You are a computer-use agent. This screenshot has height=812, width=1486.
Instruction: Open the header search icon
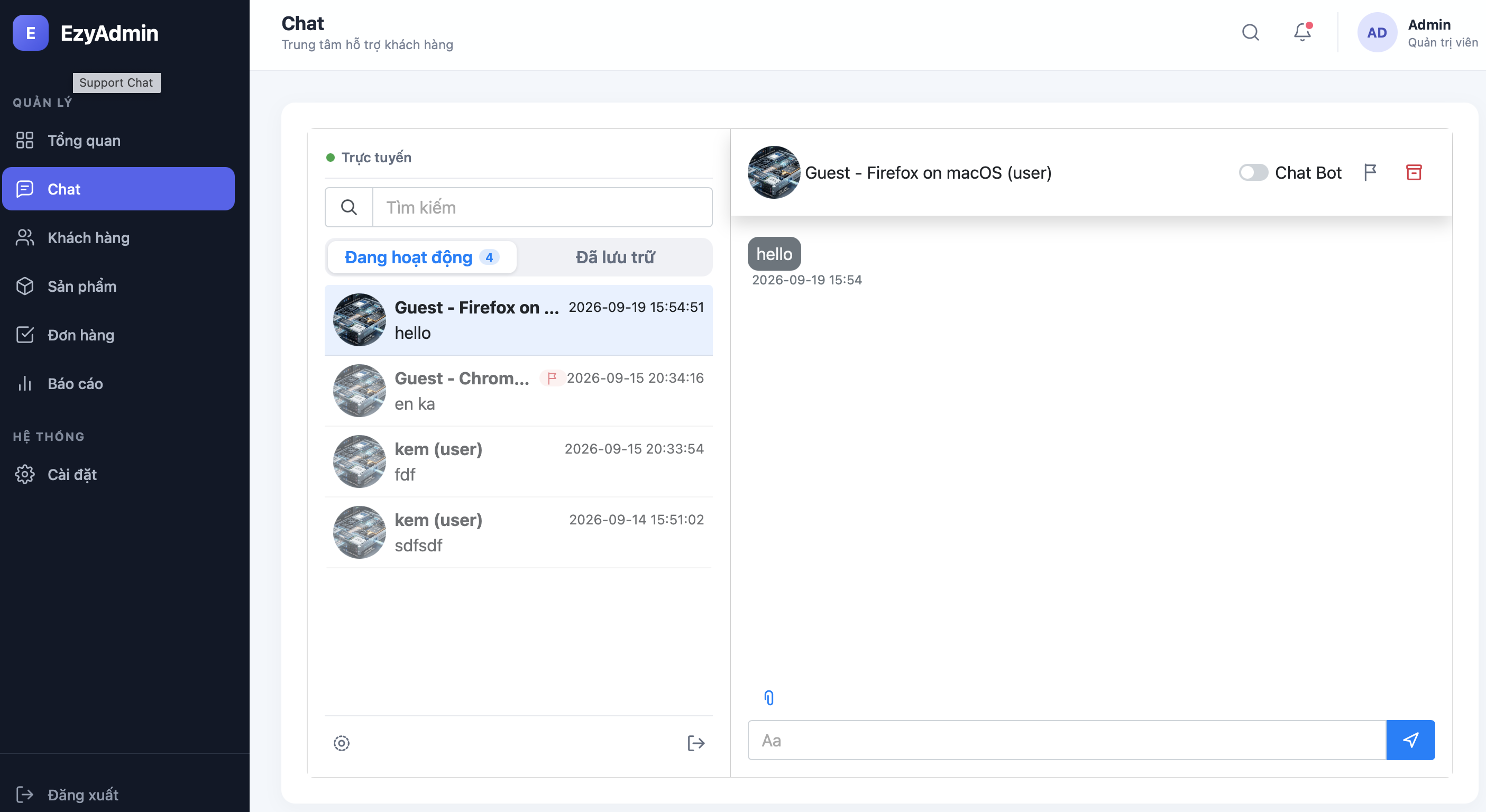point(1250,32)
